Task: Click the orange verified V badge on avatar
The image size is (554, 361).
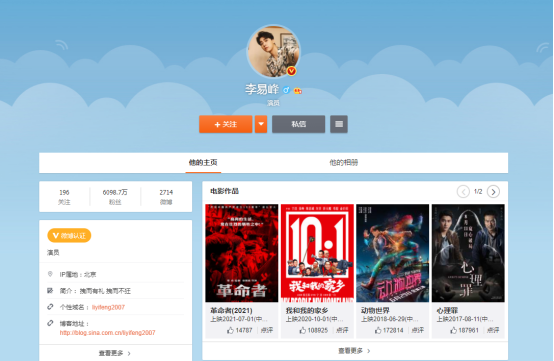Action: click(291, 71)
